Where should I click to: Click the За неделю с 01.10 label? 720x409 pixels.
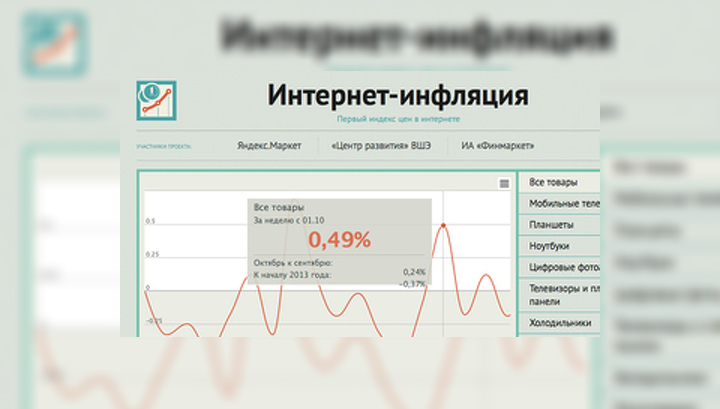tap(289, 220)
